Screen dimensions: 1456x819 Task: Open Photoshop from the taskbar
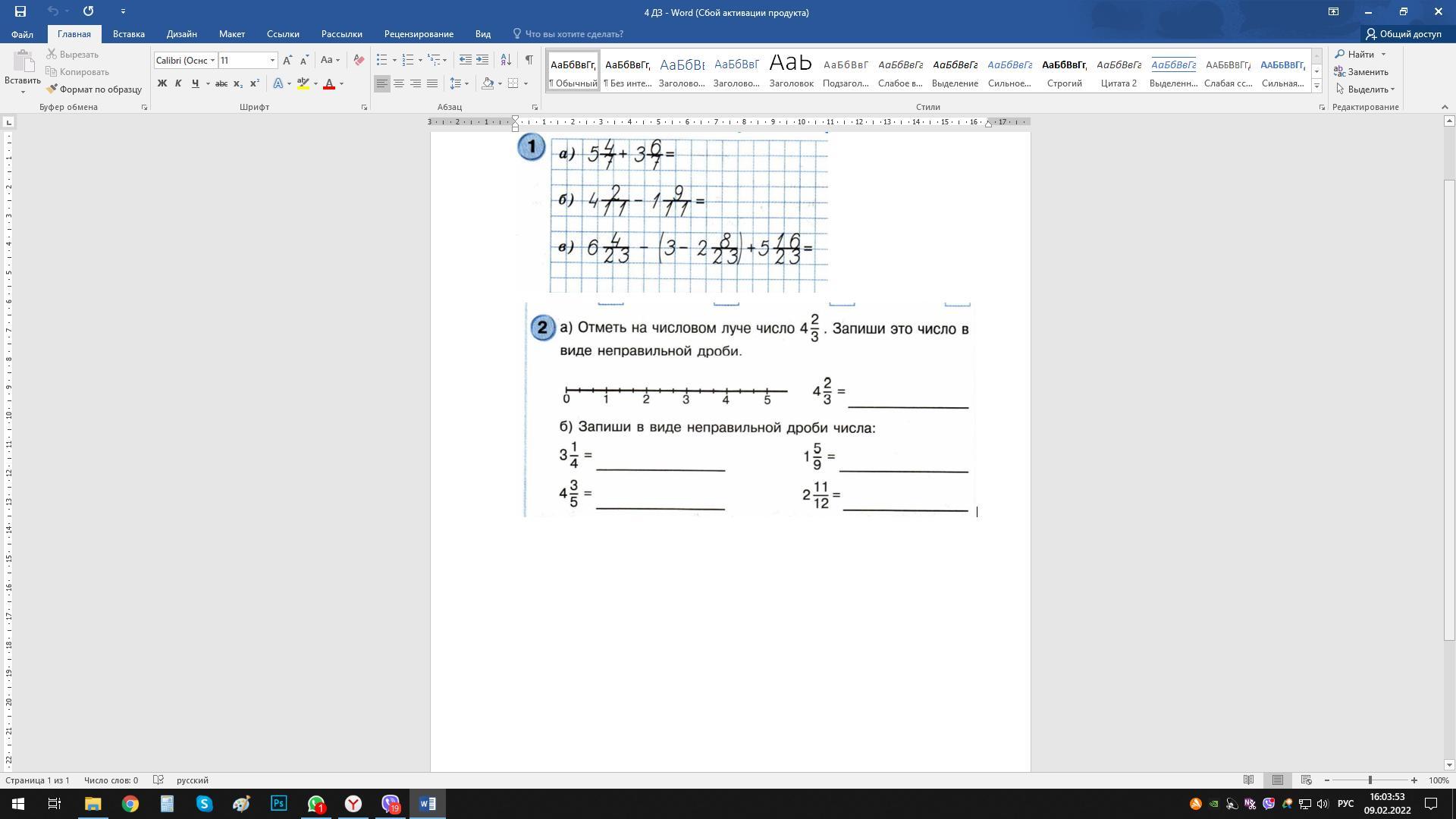point(278,803)
